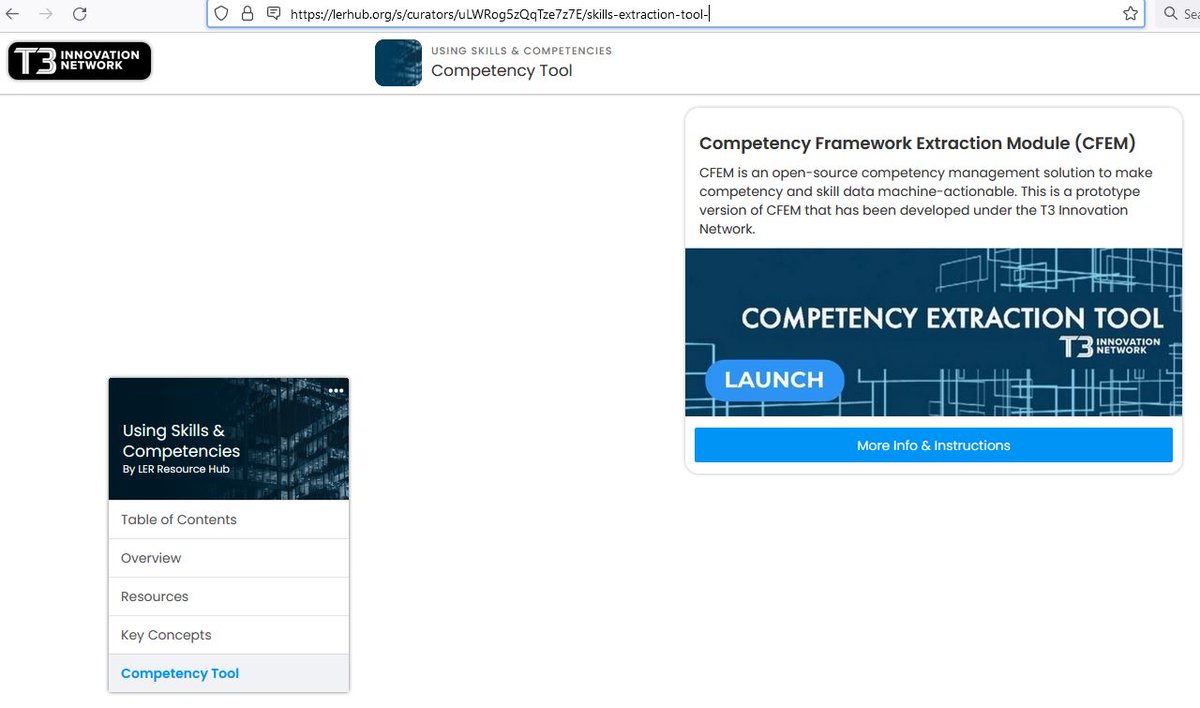This screenshot has width=1200, height=708.
Task: Open the Key Concepts sidebar item
Action: [x=229, y=635]
